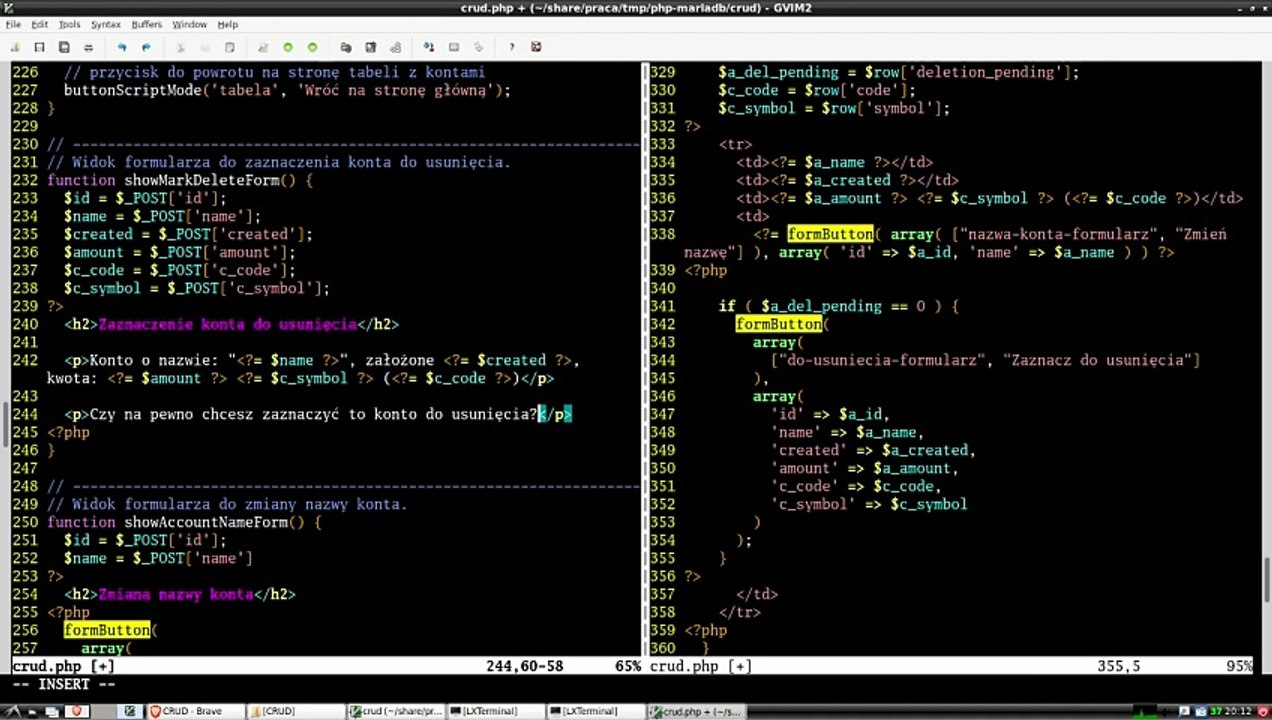Click the Save session toolbar icon
Screen dimensions: 1272x720
[370, 47]
